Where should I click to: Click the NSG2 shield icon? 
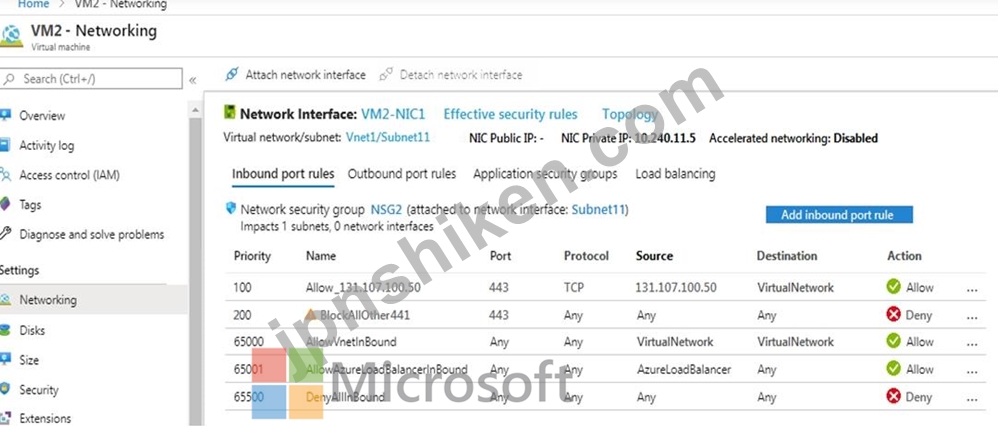(x=231, y=208)
